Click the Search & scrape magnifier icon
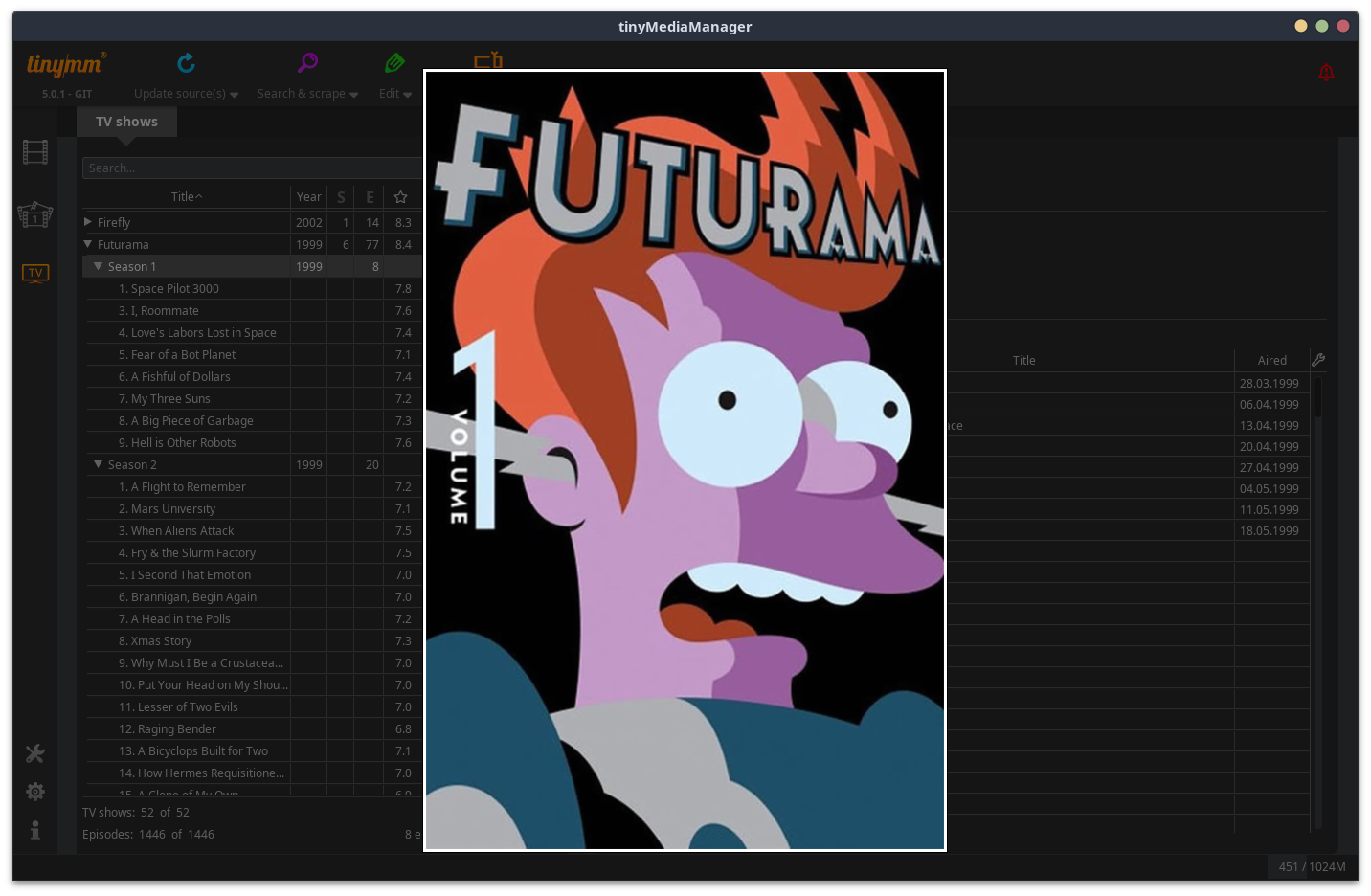1371x896 pixels. [307, 63]
